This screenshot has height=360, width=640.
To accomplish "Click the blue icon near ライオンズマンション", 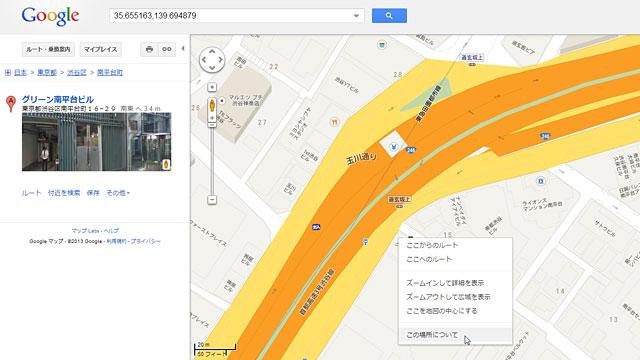I will [541, 181].
